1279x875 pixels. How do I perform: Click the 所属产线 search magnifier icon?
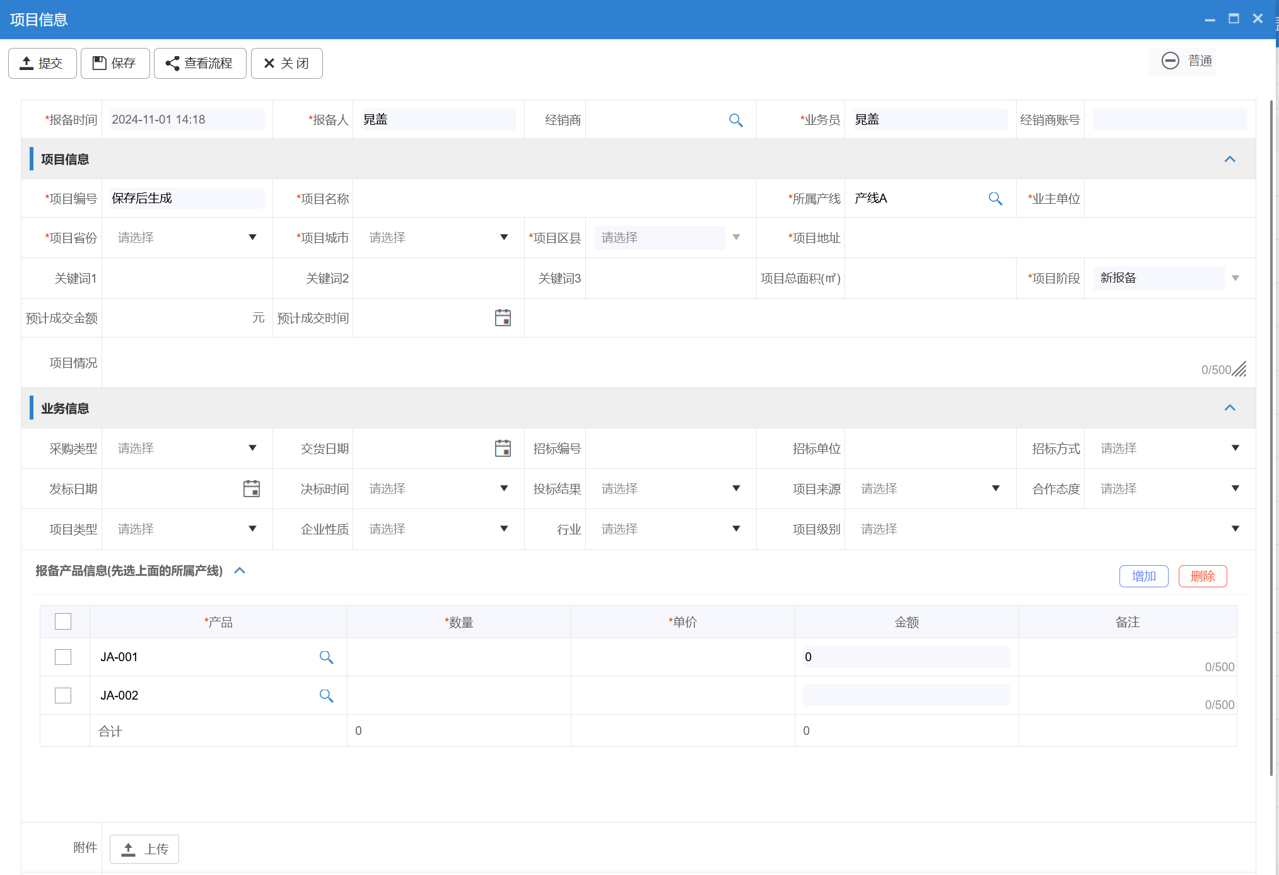(995, 199)
